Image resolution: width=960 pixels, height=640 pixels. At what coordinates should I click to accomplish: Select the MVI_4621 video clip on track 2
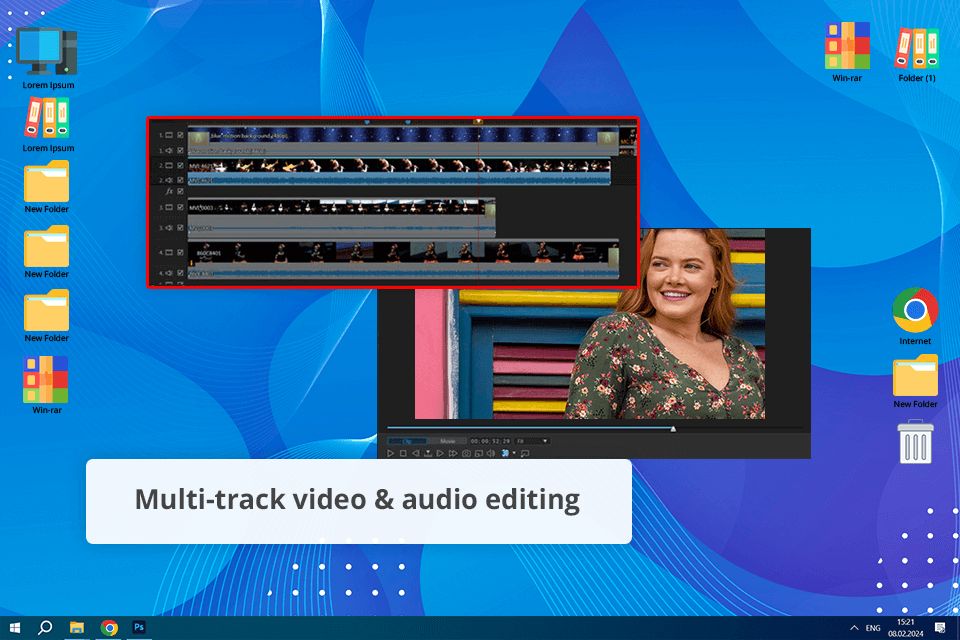[x=399, y=165]
